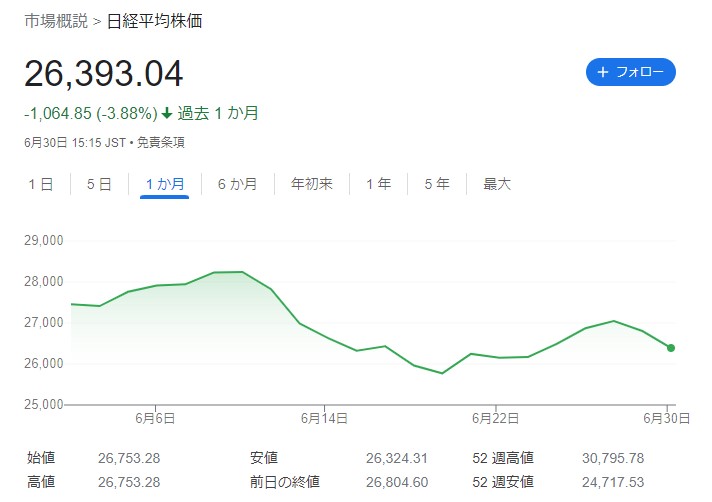Click the 始値 value 26,753.28
Image resolution: width=712 pixels, height=502 pixels.
click(x=129, y=458)
